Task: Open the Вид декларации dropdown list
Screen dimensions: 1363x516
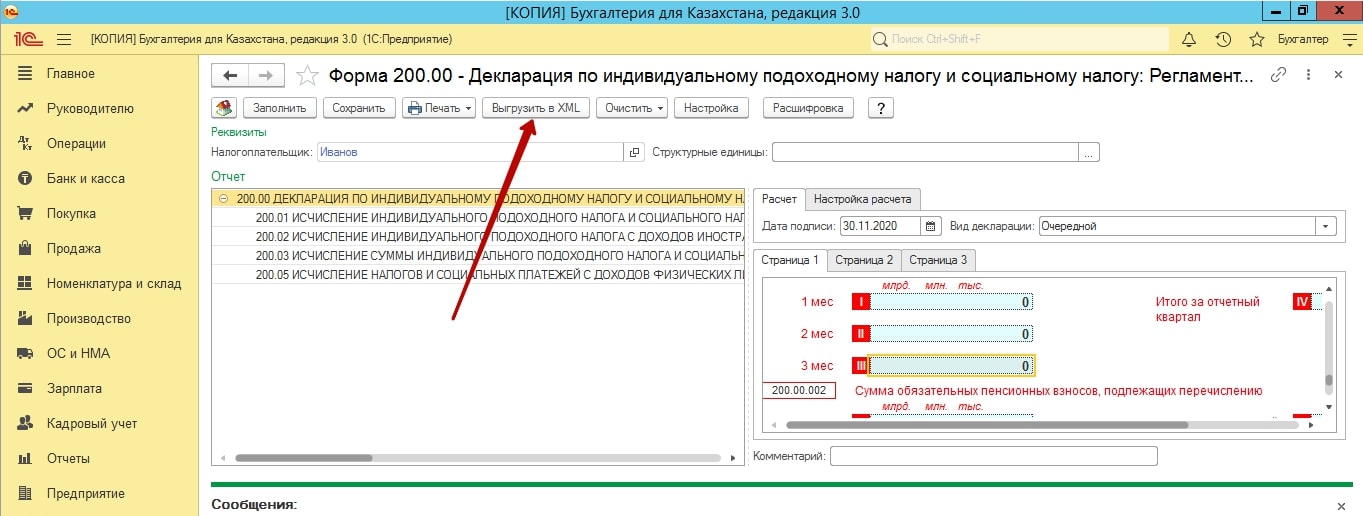Action: tap(1326, 226)
